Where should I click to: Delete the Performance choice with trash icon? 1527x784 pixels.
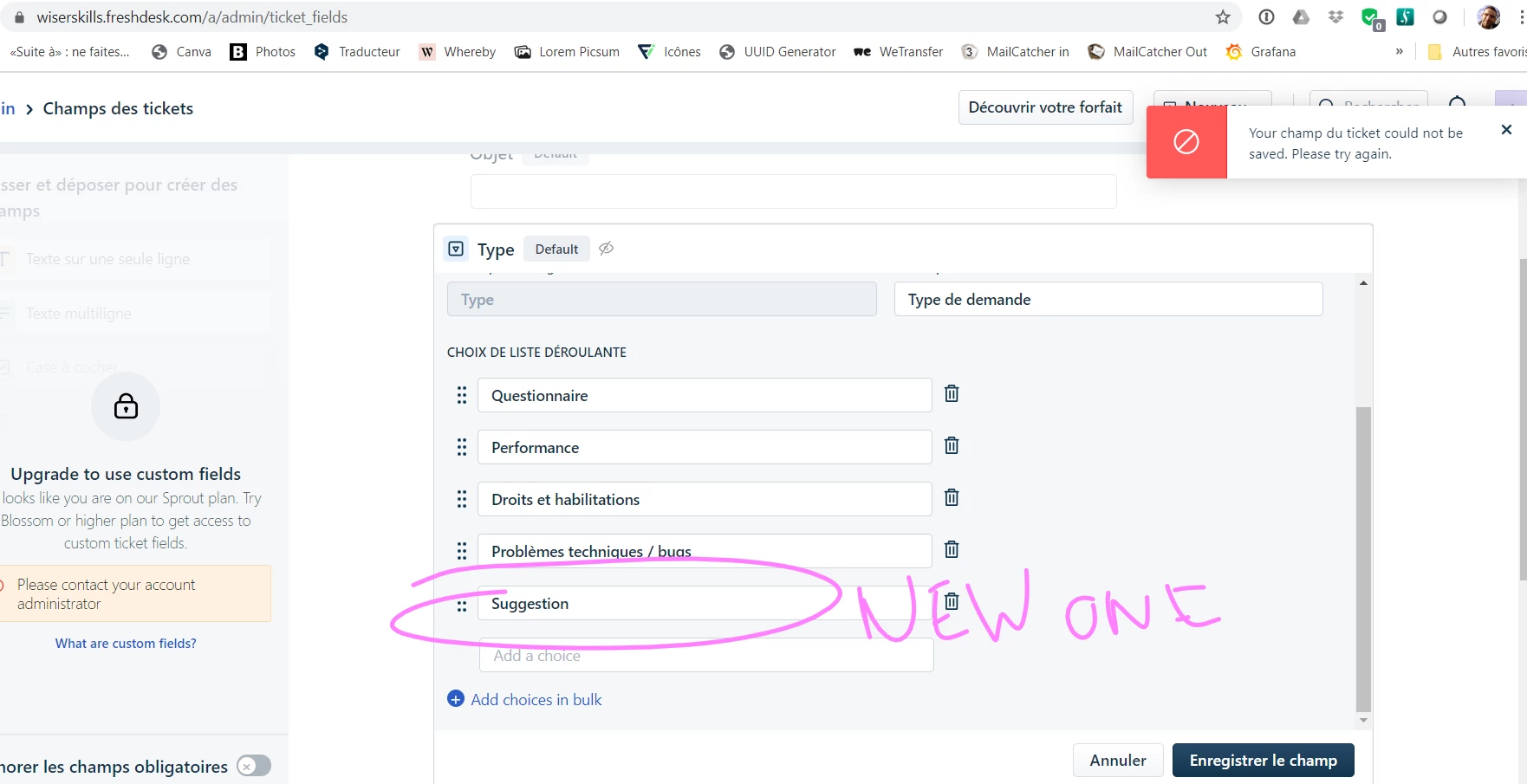pyautogui.click(x=952, y=446)
